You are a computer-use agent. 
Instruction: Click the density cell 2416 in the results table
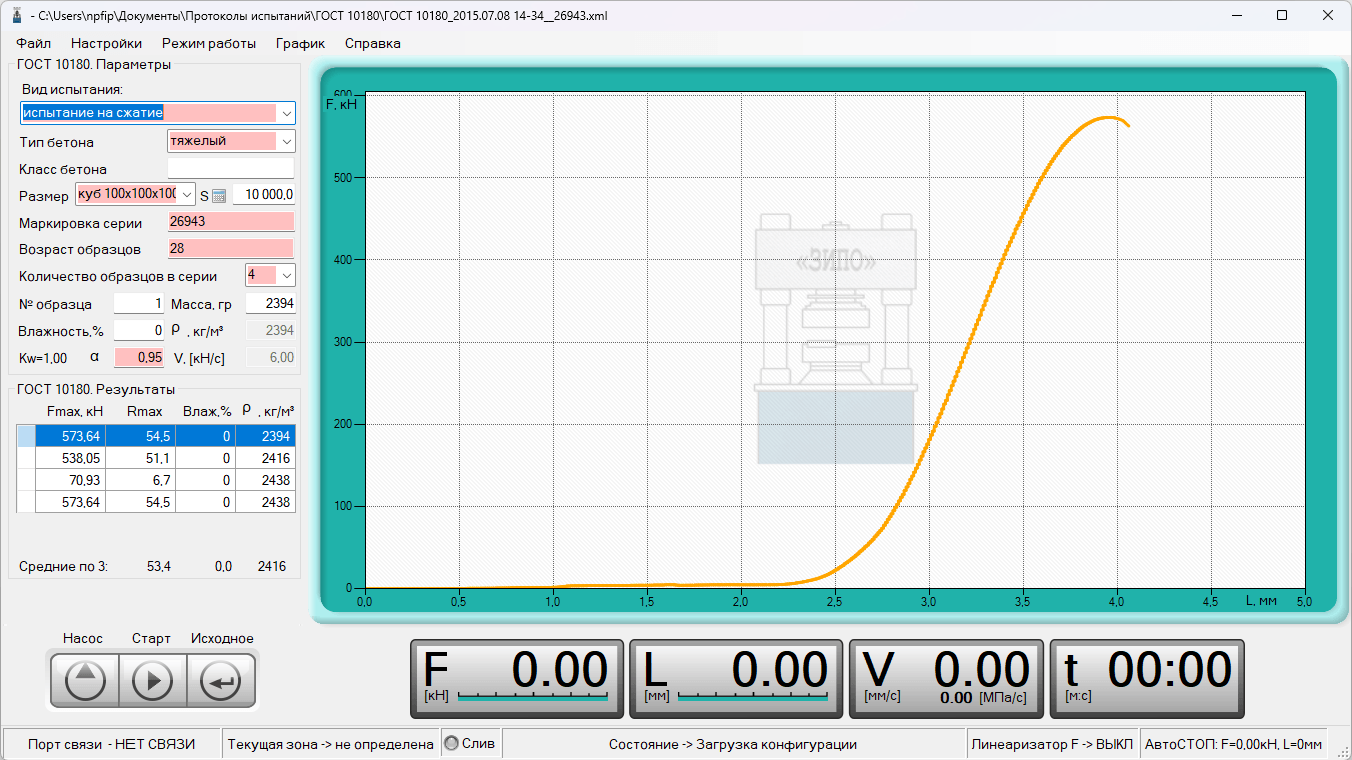click(x=266, y=458)
